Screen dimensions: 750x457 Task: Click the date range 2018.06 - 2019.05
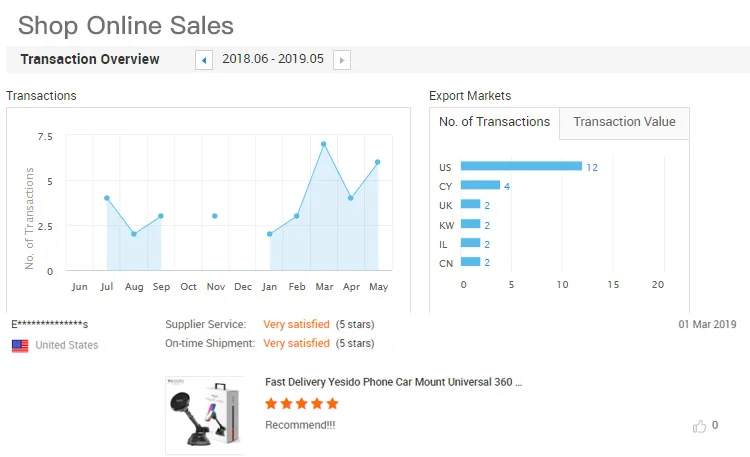tap(273, 60)
